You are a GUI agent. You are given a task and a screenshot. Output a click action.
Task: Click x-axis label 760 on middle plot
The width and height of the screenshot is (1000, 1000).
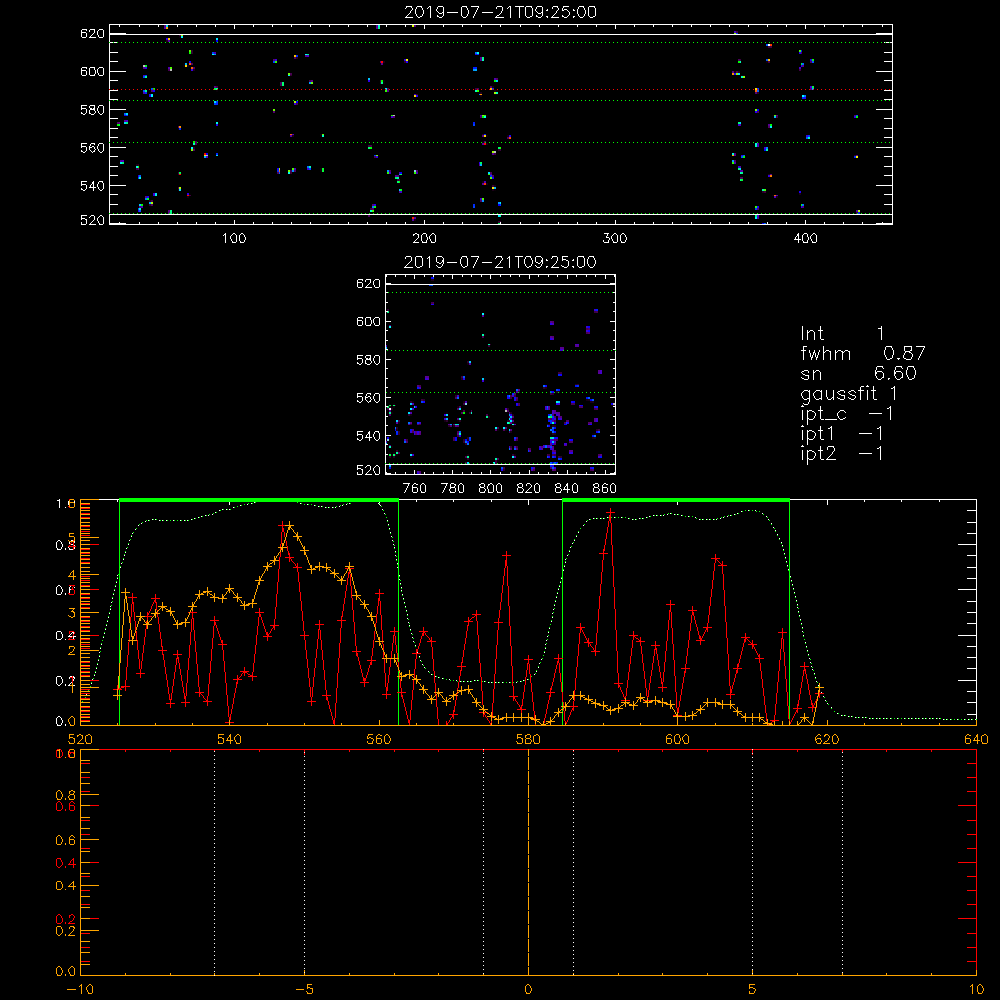click(415, 489)
